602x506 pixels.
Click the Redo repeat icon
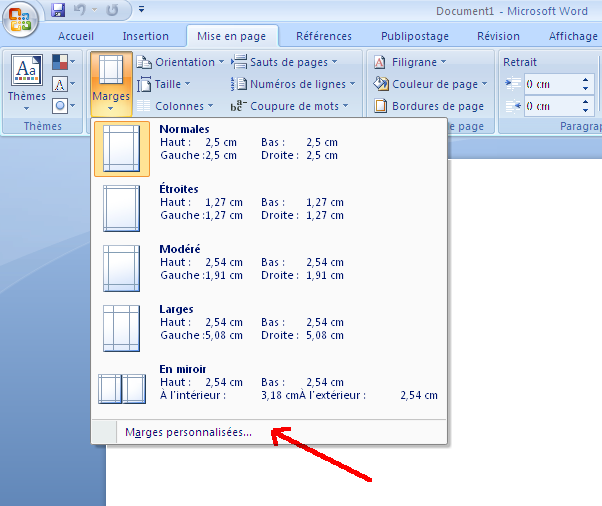(x=112, y=10)
